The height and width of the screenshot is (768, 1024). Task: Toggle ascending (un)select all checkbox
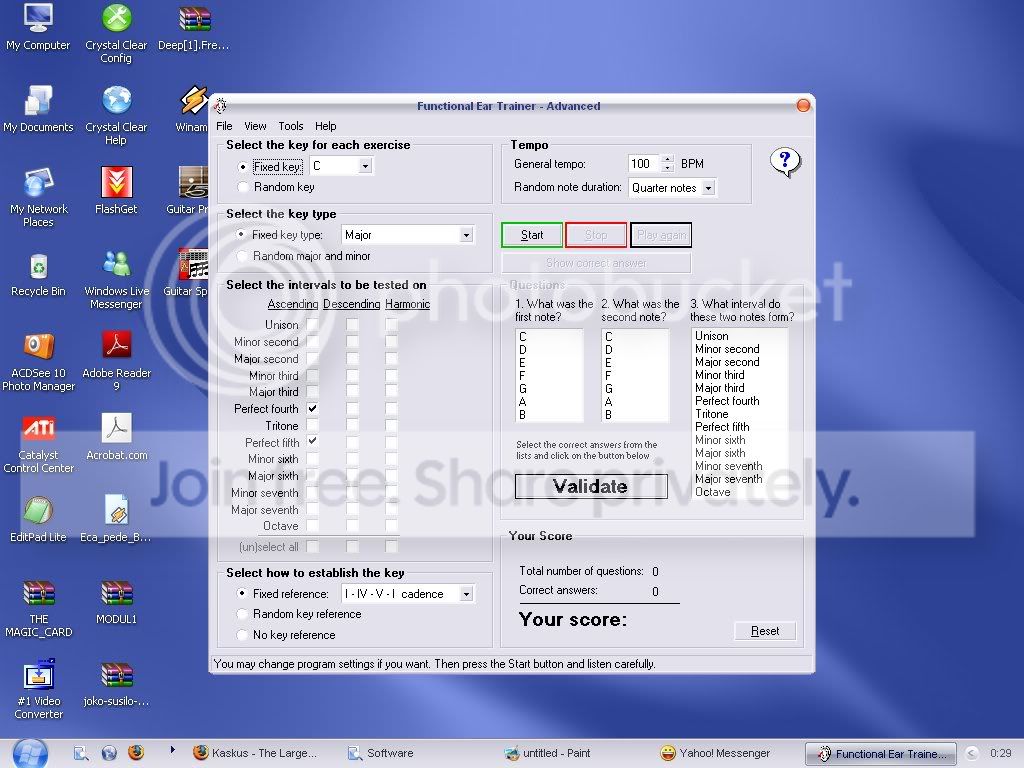pos(313,546)
